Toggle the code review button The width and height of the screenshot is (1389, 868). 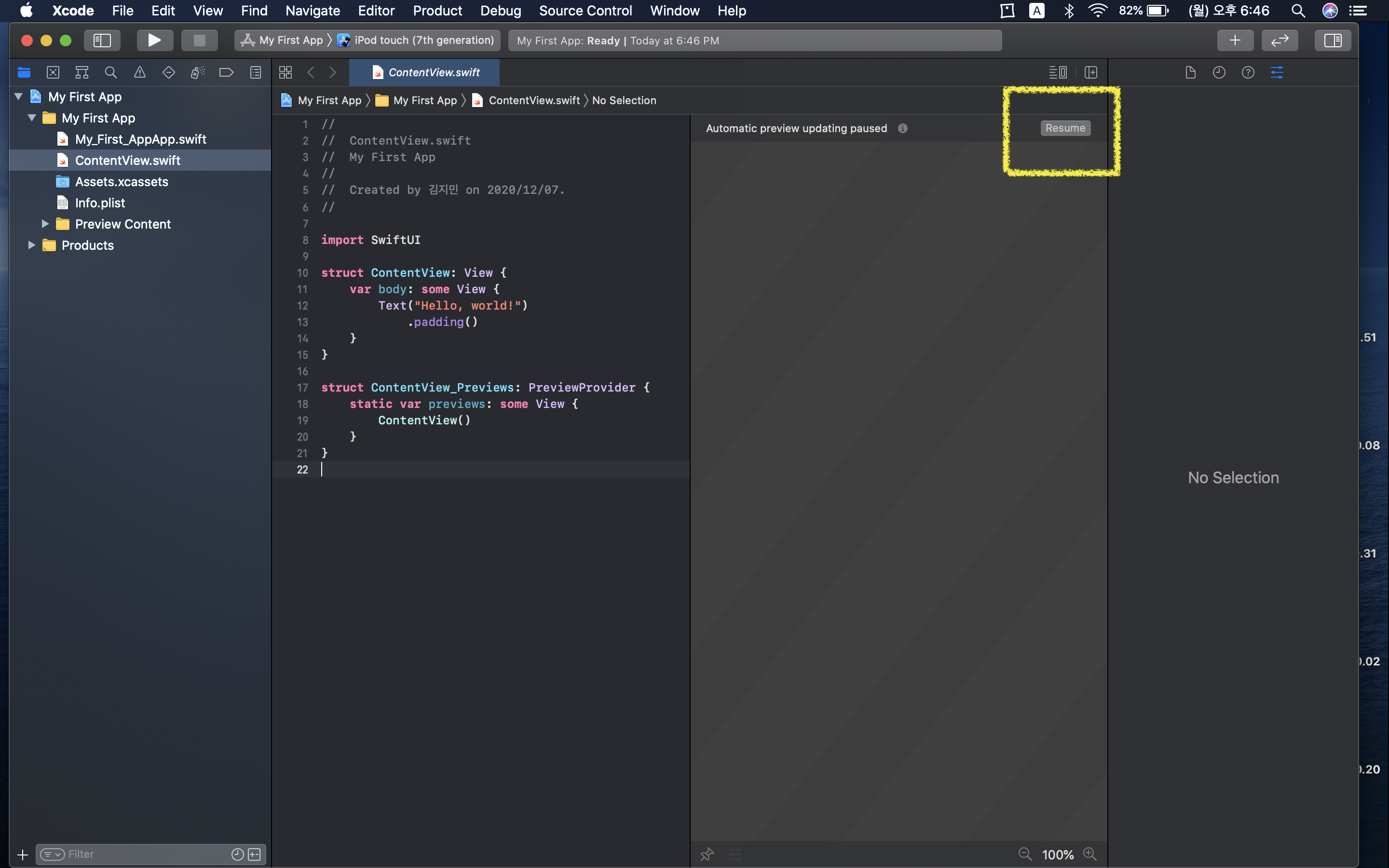[1280, 40]
